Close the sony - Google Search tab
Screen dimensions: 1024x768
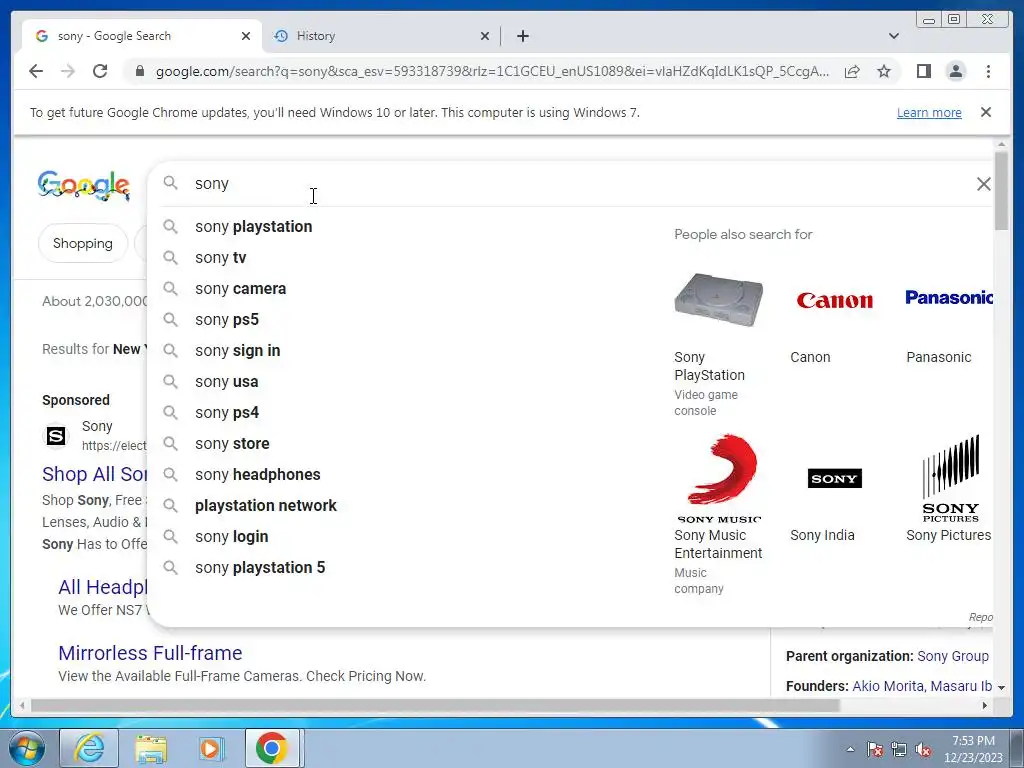tap(246, 36)
